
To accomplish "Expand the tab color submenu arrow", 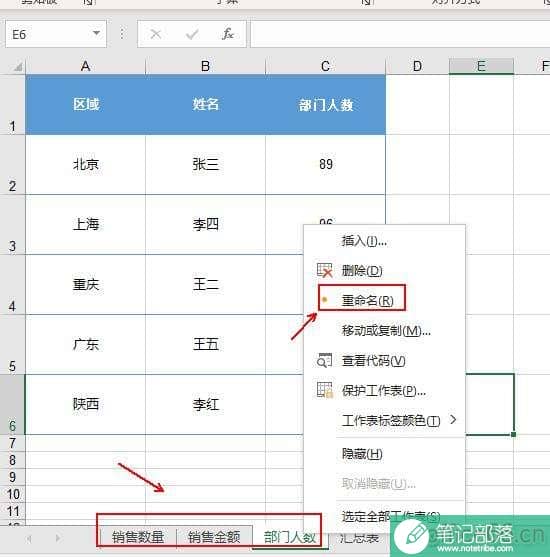I will (x=453, y=420).
